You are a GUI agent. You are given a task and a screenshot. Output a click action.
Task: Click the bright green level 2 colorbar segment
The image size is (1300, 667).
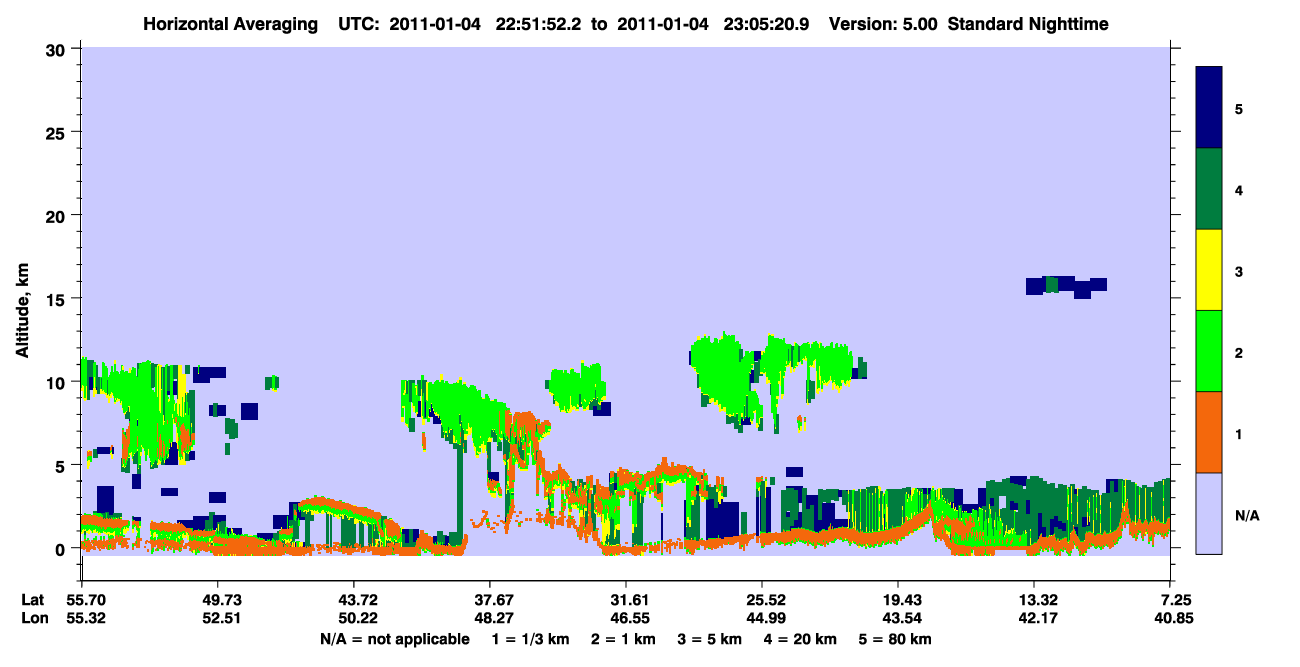pyautogui.click(x=1209, y=351)
